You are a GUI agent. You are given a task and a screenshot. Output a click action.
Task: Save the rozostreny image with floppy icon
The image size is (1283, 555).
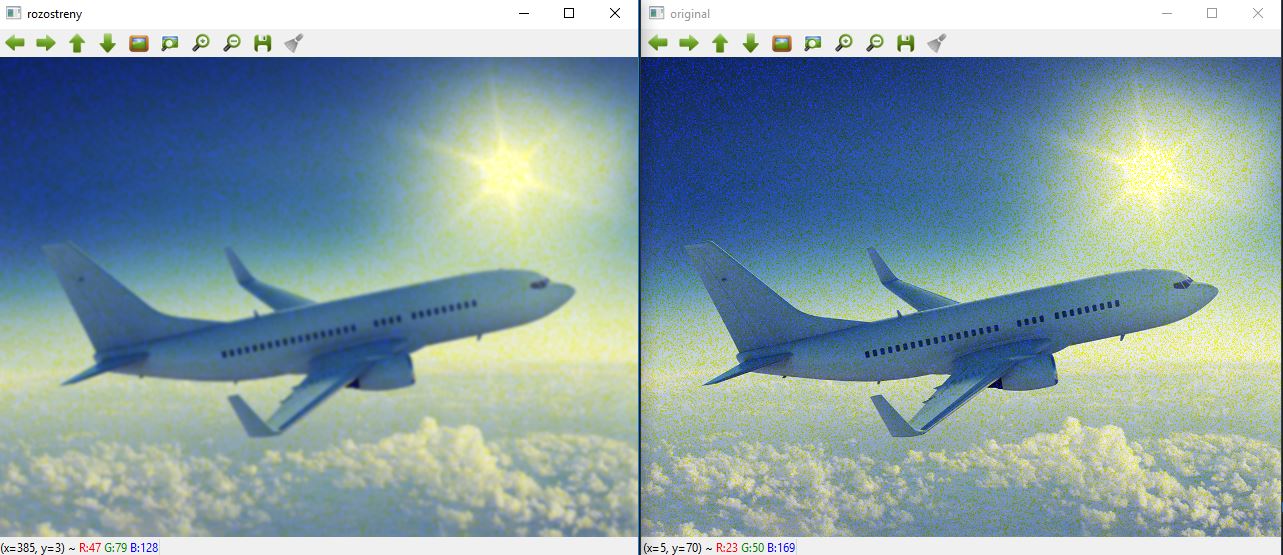click(x=263, y=43)
